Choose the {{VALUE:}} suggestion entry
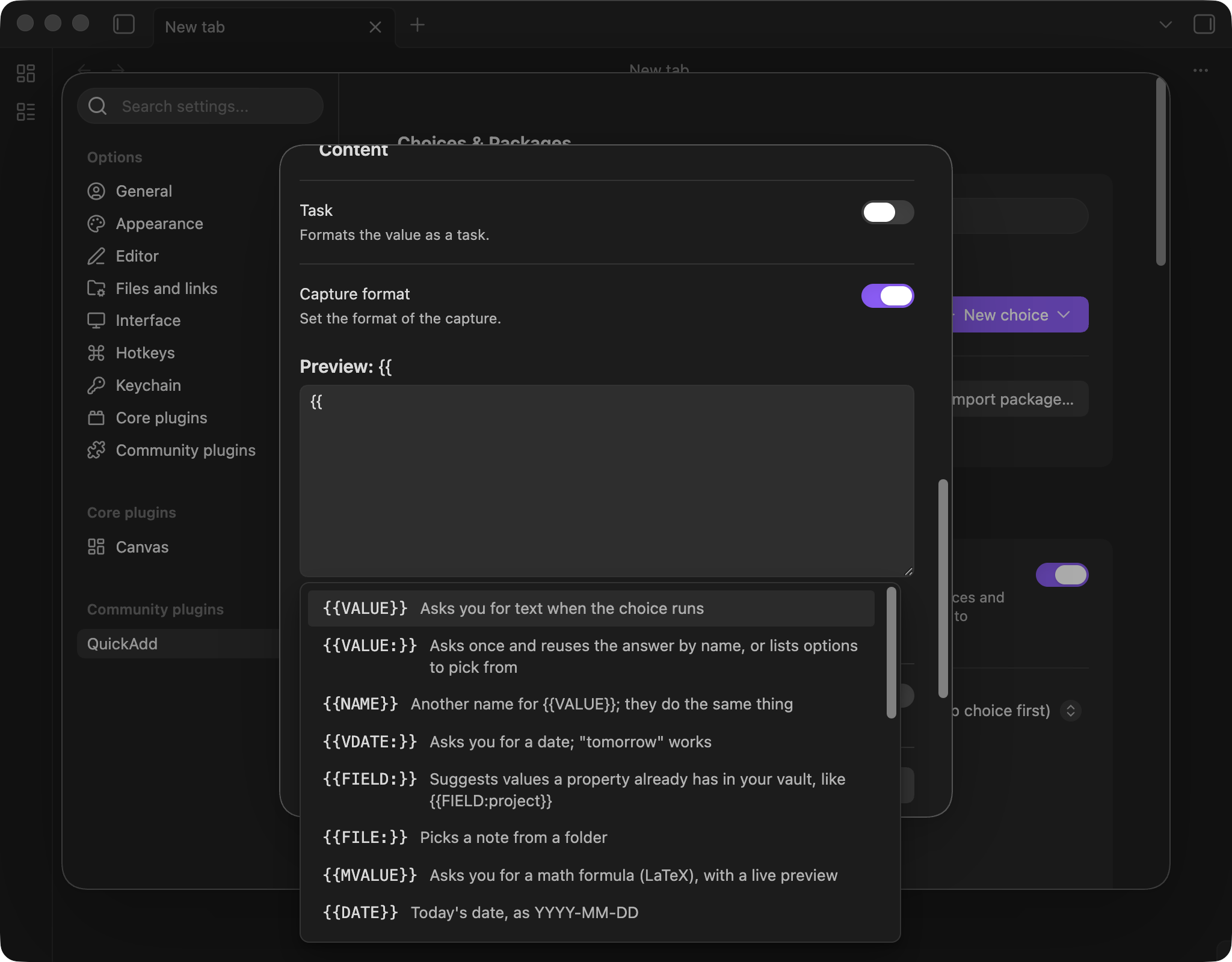 (591, 657)
